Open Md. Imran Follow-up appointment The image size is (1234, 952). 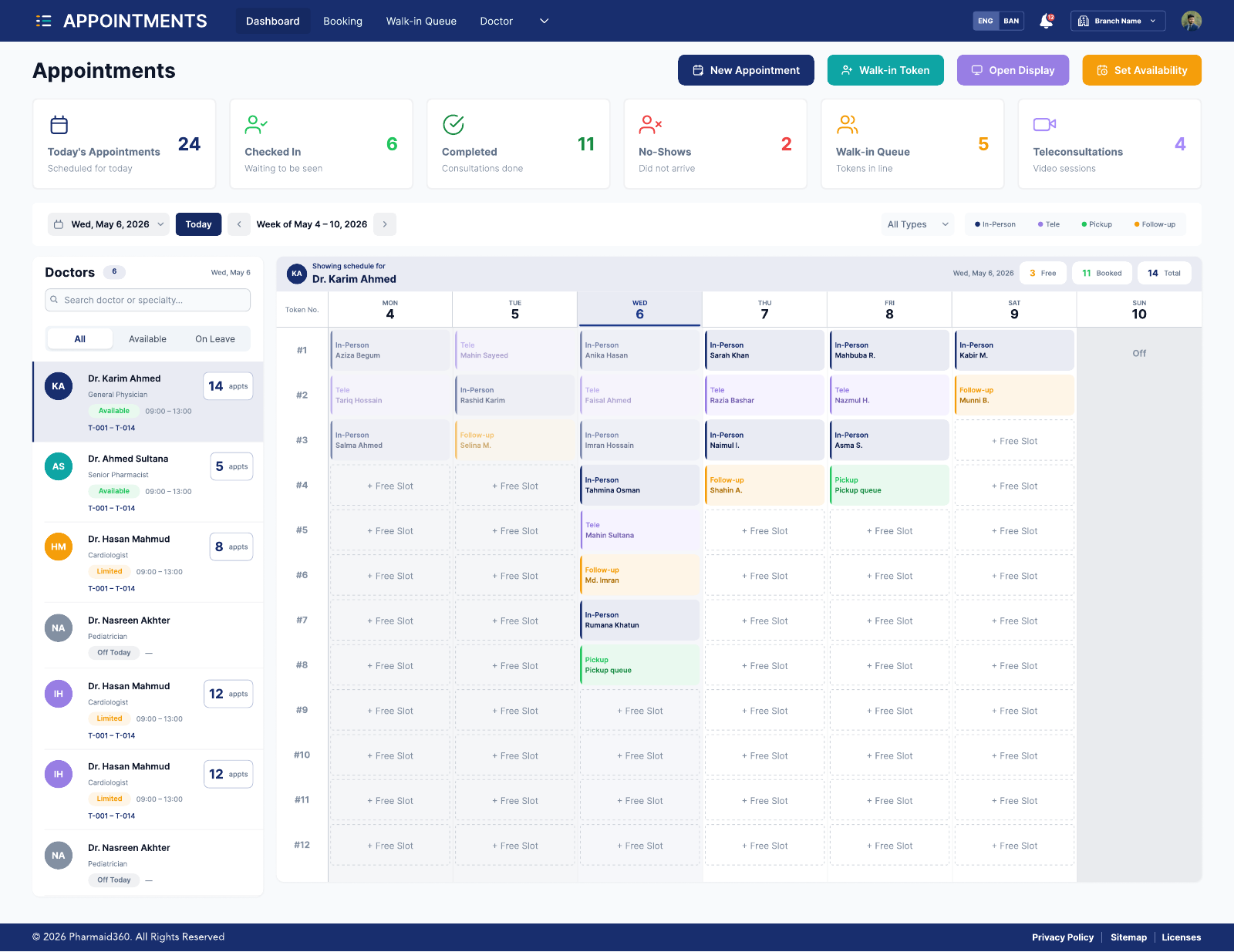639,575
